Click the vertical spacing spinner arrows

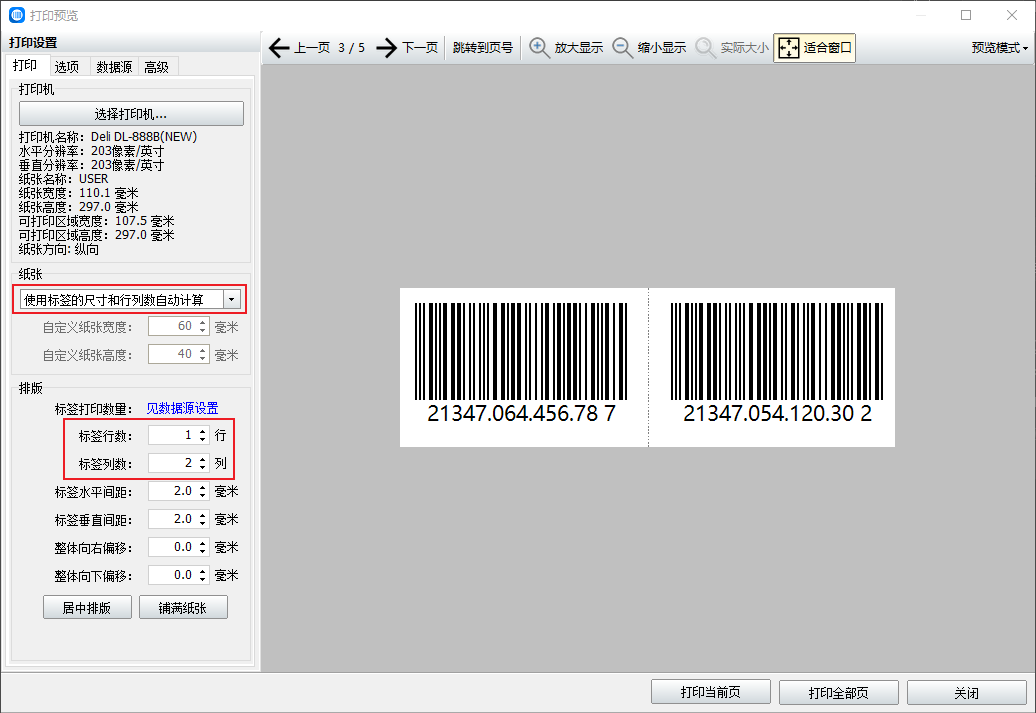[x=203, y=519]
